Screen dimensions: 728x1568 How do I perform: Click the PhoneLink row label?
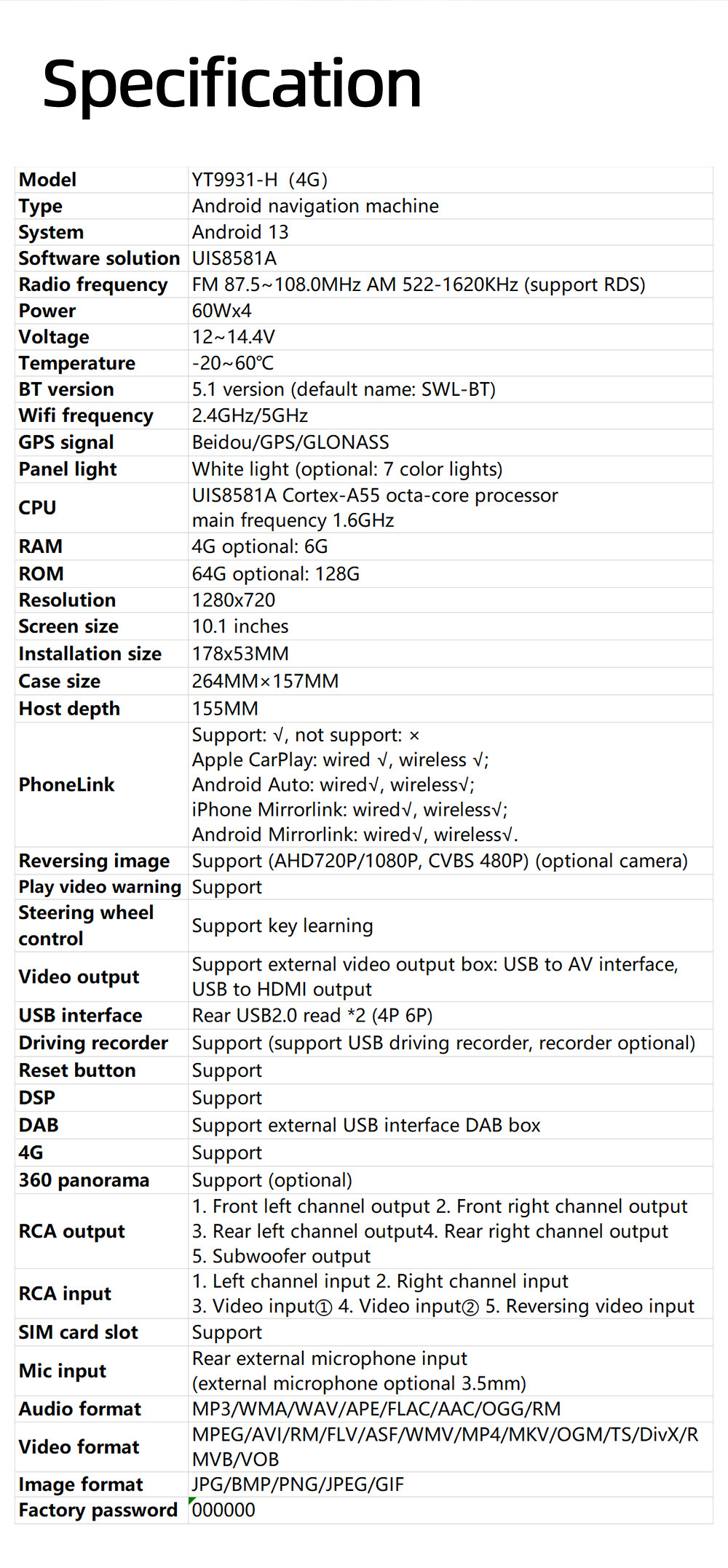(x=66, y=784)
